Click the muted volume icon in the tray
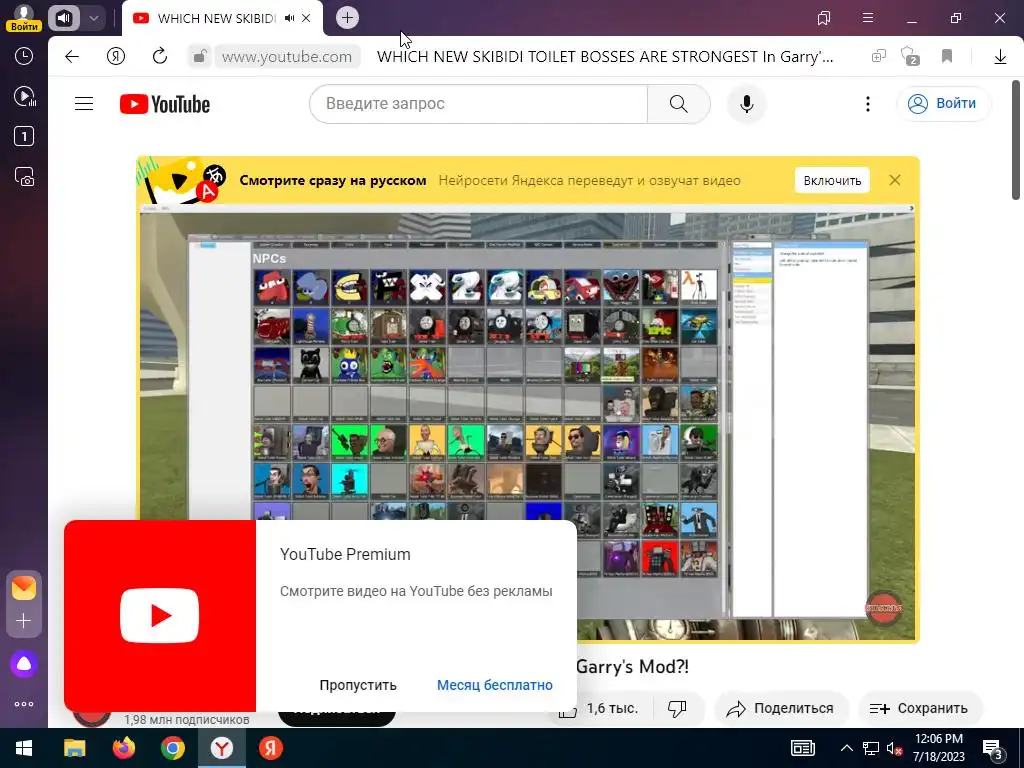Screen dimensions: 1024x768 [895, 748]
